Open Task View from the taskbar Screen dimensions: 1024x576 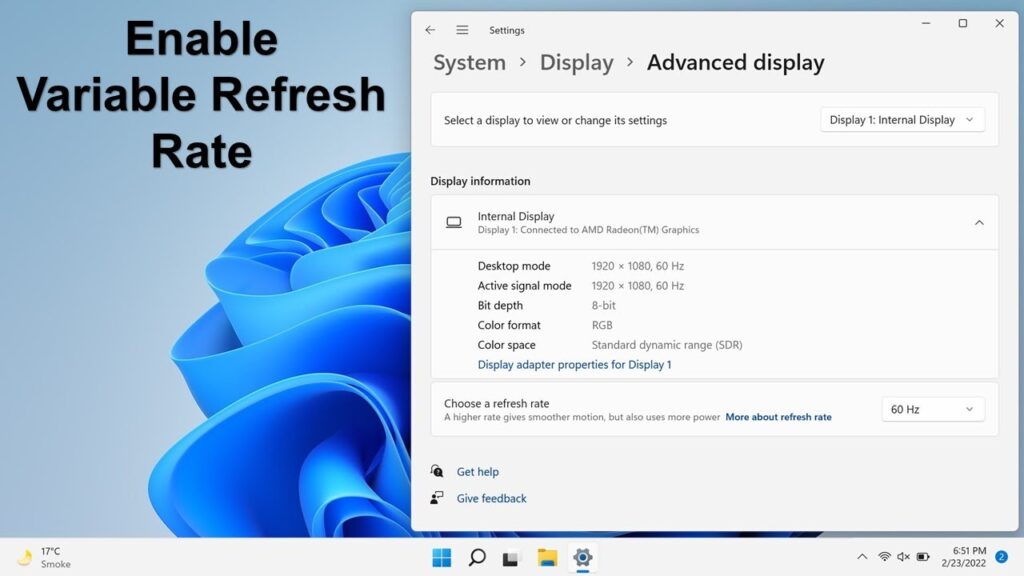[511, 557]
